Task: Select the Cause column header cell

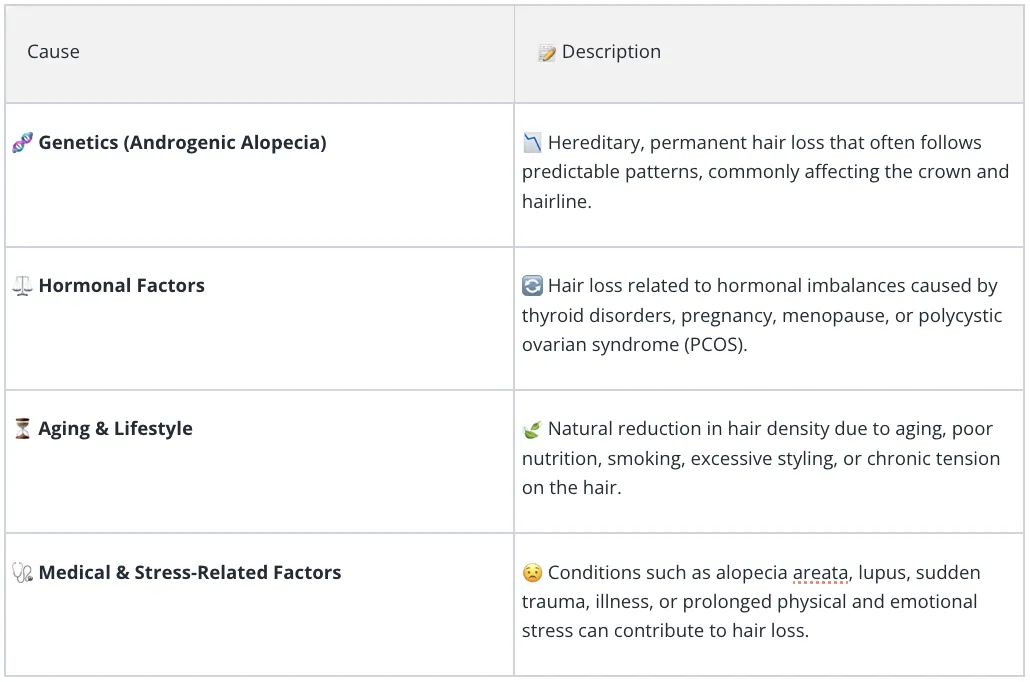Action: click(259, 54)
